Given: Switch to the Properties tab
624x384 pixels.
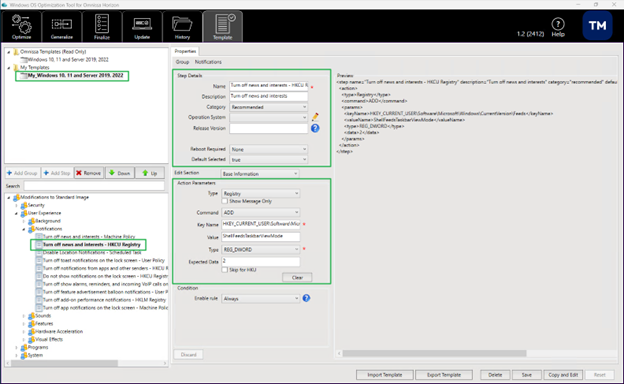Looking at the screenshot, I should pos(185,51).
